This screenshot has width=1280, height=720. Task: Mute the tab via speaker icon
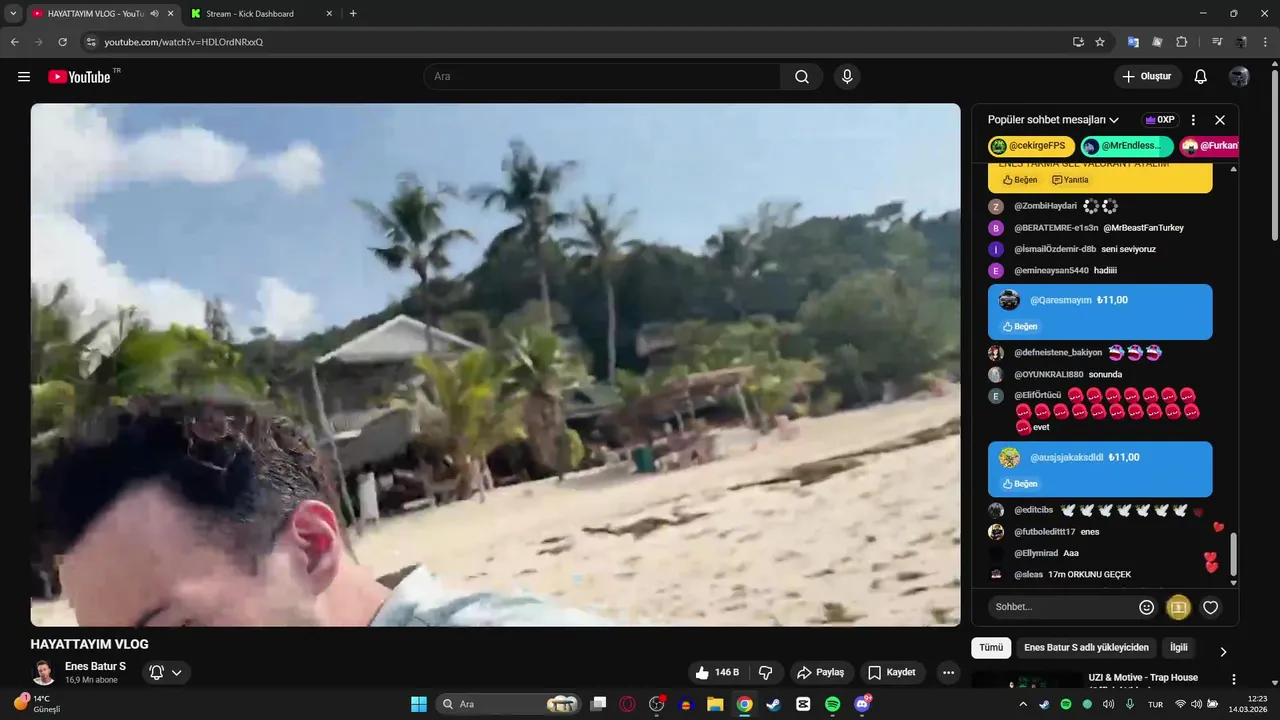point(154,14)
